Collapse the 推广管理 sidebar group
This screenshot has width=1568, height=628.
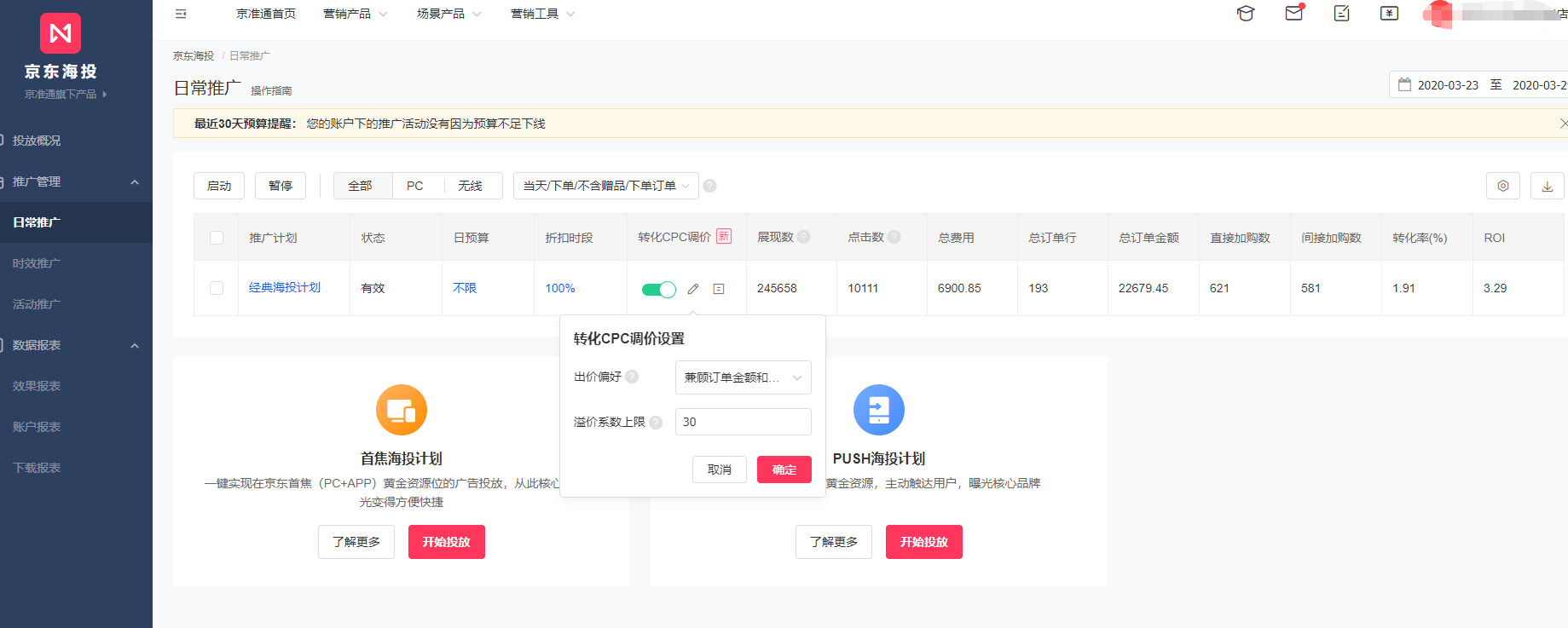(x=135, y=181)
